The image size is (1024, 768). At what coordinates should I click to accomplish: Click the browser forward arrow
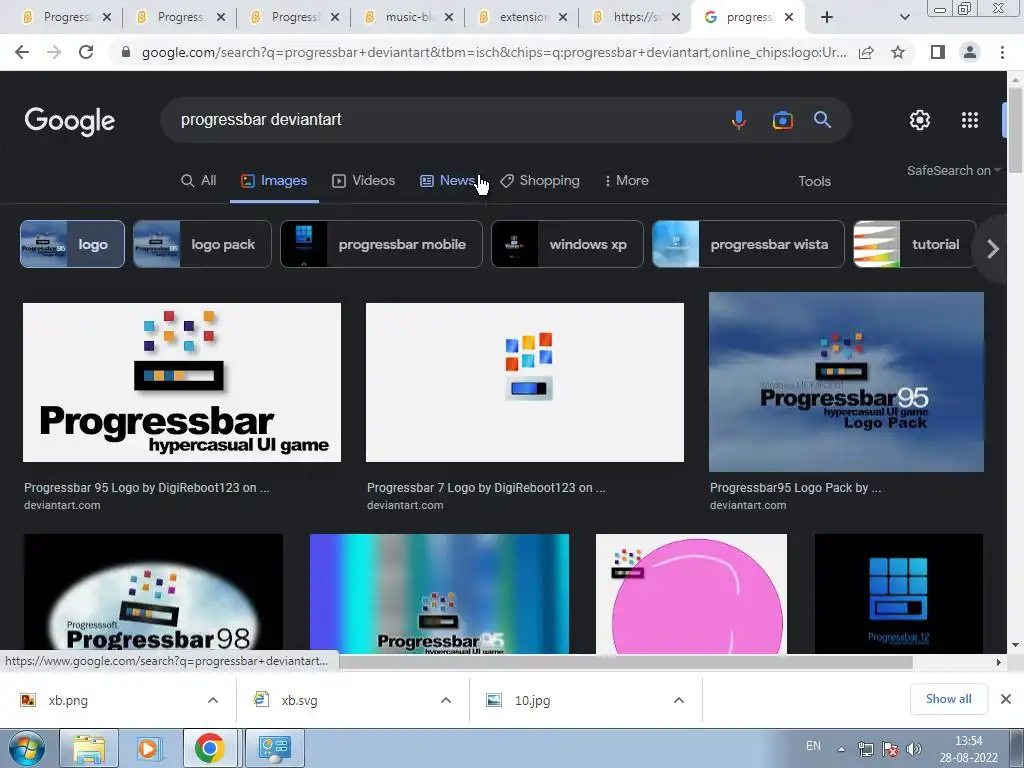pos(54,52)
